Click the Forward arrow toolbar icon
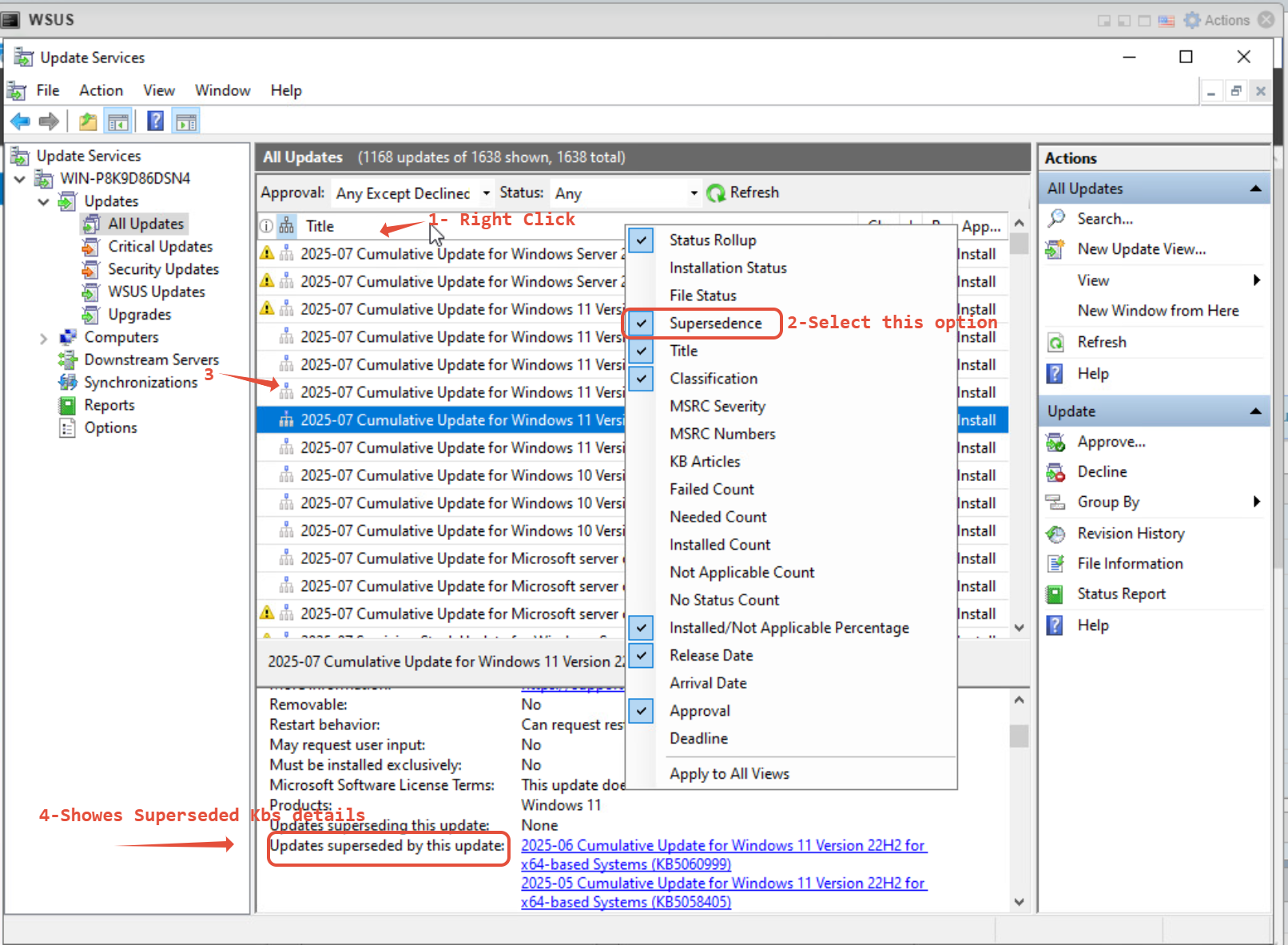This screenshot has width=1288, height=945. click(49, 121)
